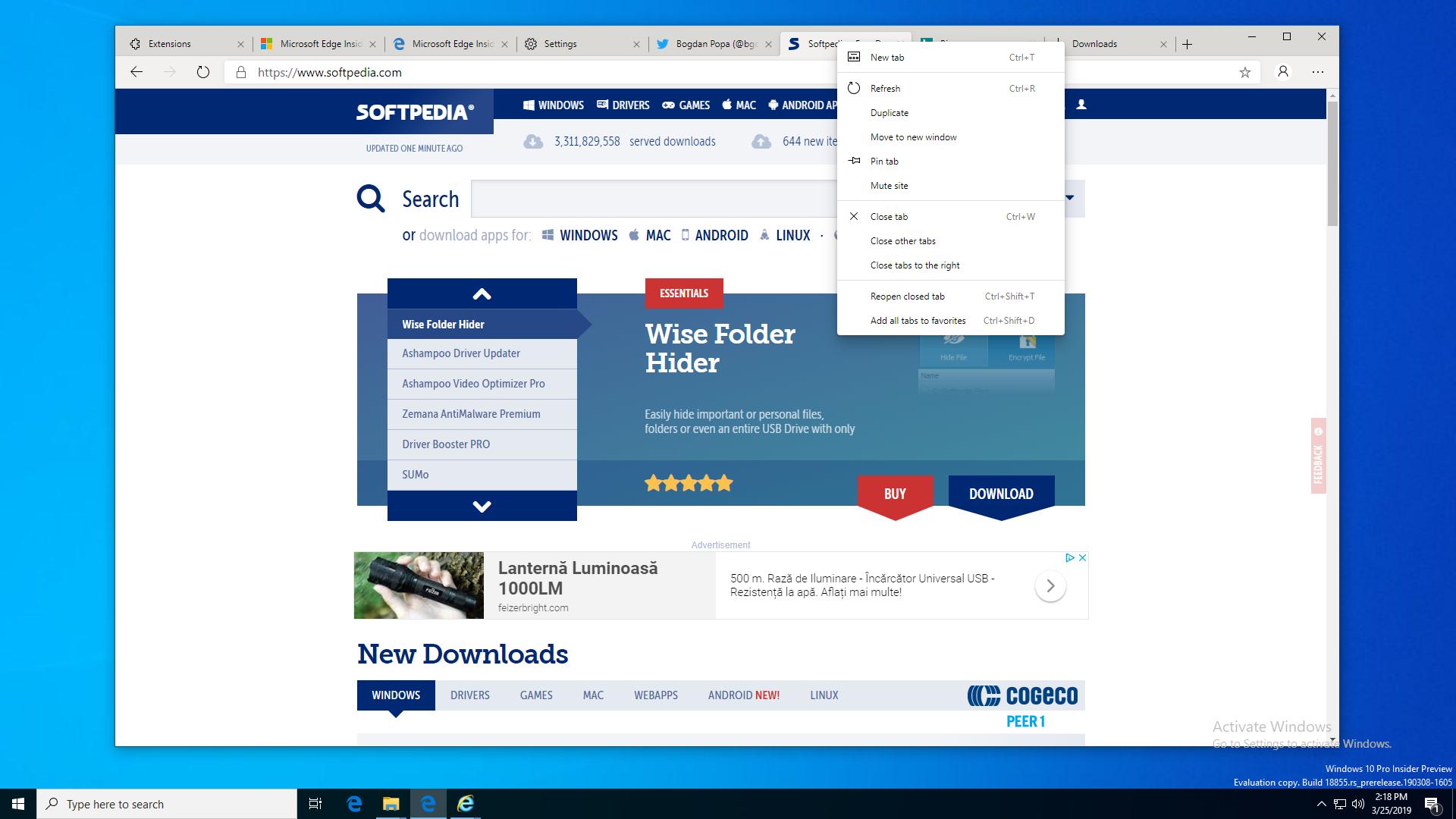Screen dimensions: 1456x819
Task: Add page to favorites star
Action: coord(1244,72)
